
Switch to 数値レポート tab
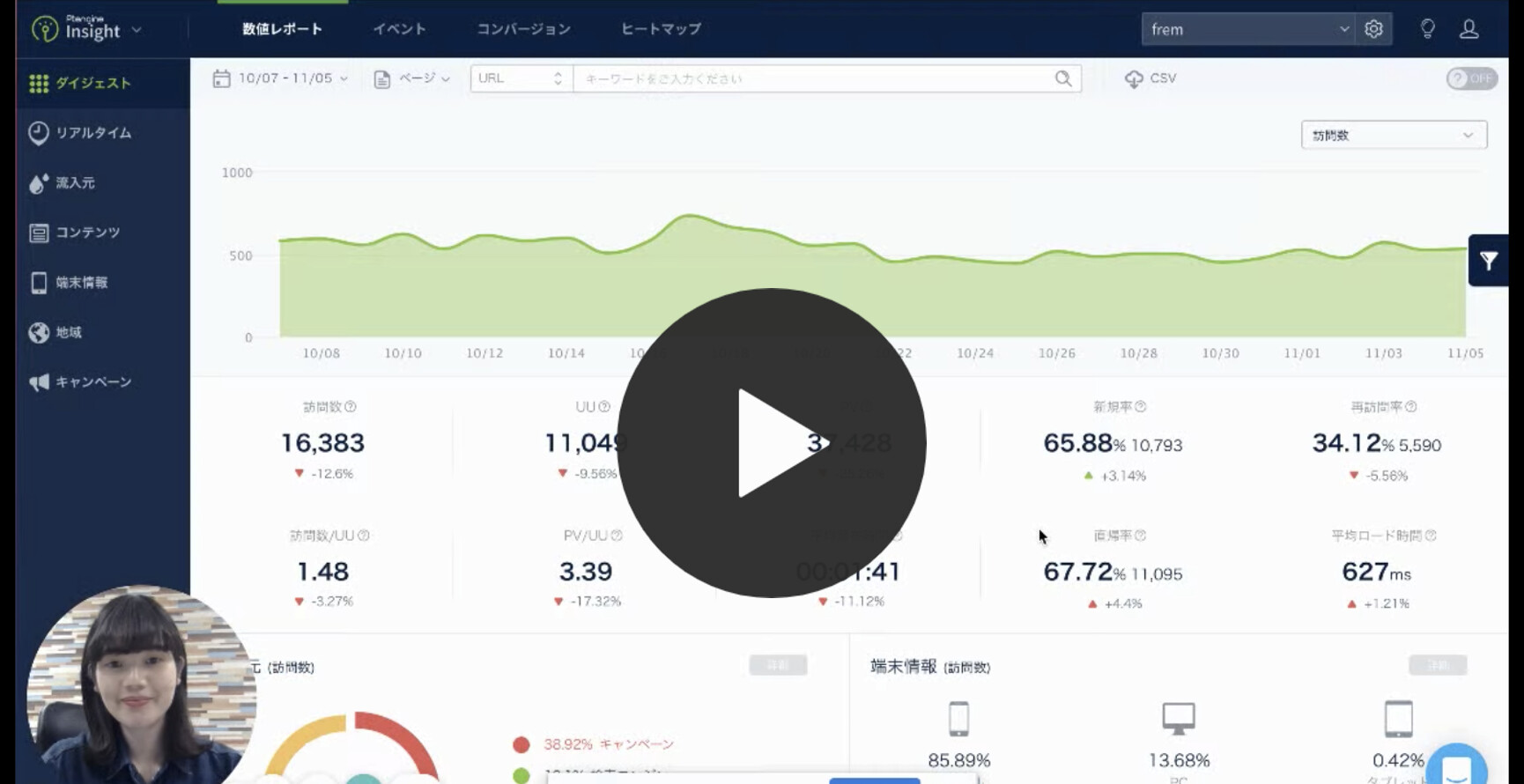pyautogui.click(x=283, y=29)
